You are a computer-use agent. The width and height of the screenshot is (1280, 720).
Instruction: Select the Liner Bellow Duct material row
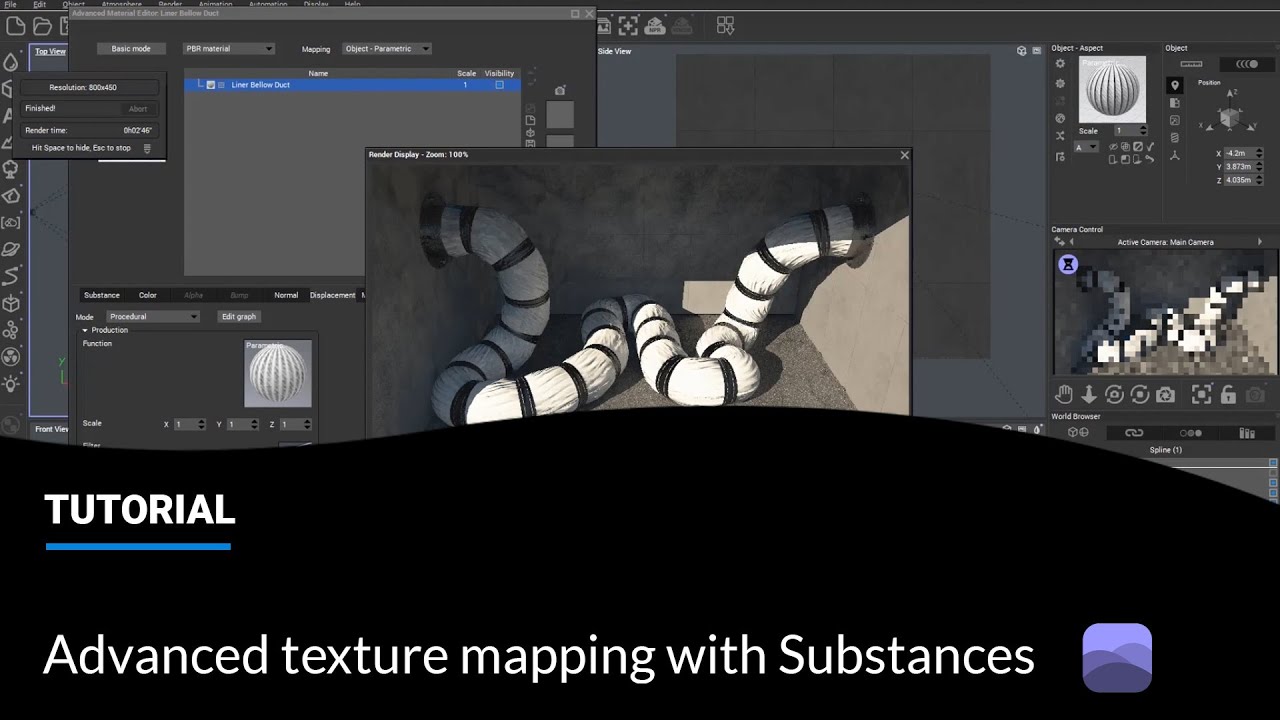352,85
